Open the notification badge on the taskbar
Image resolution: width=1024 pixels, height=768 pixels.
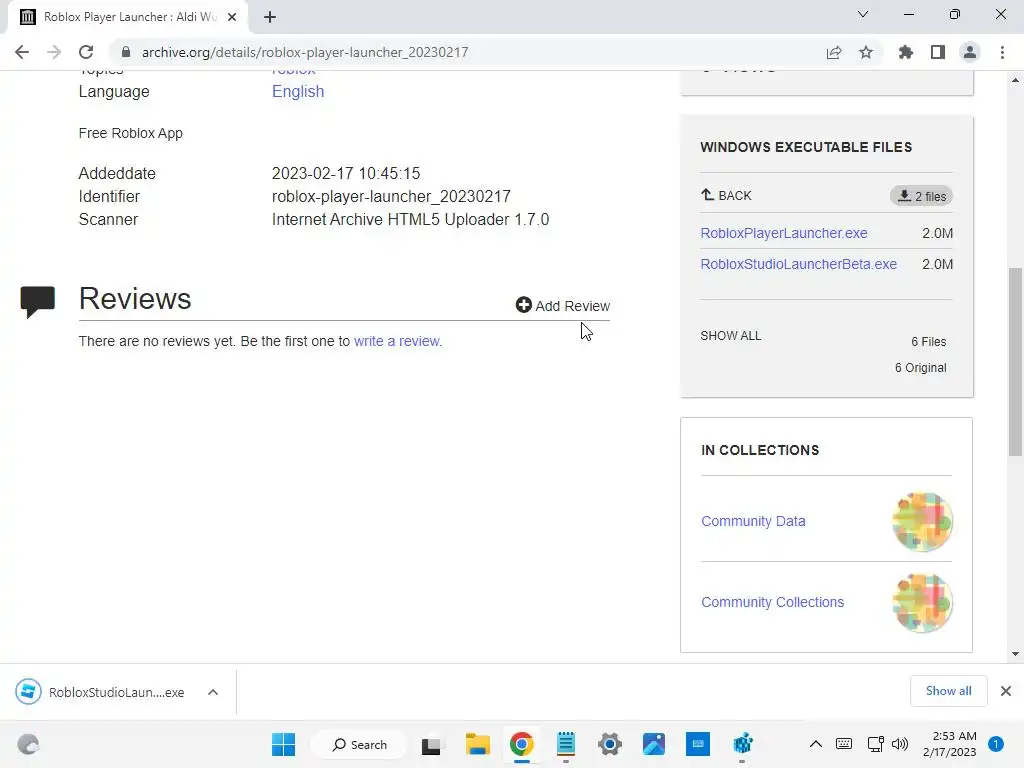[996, 744]
